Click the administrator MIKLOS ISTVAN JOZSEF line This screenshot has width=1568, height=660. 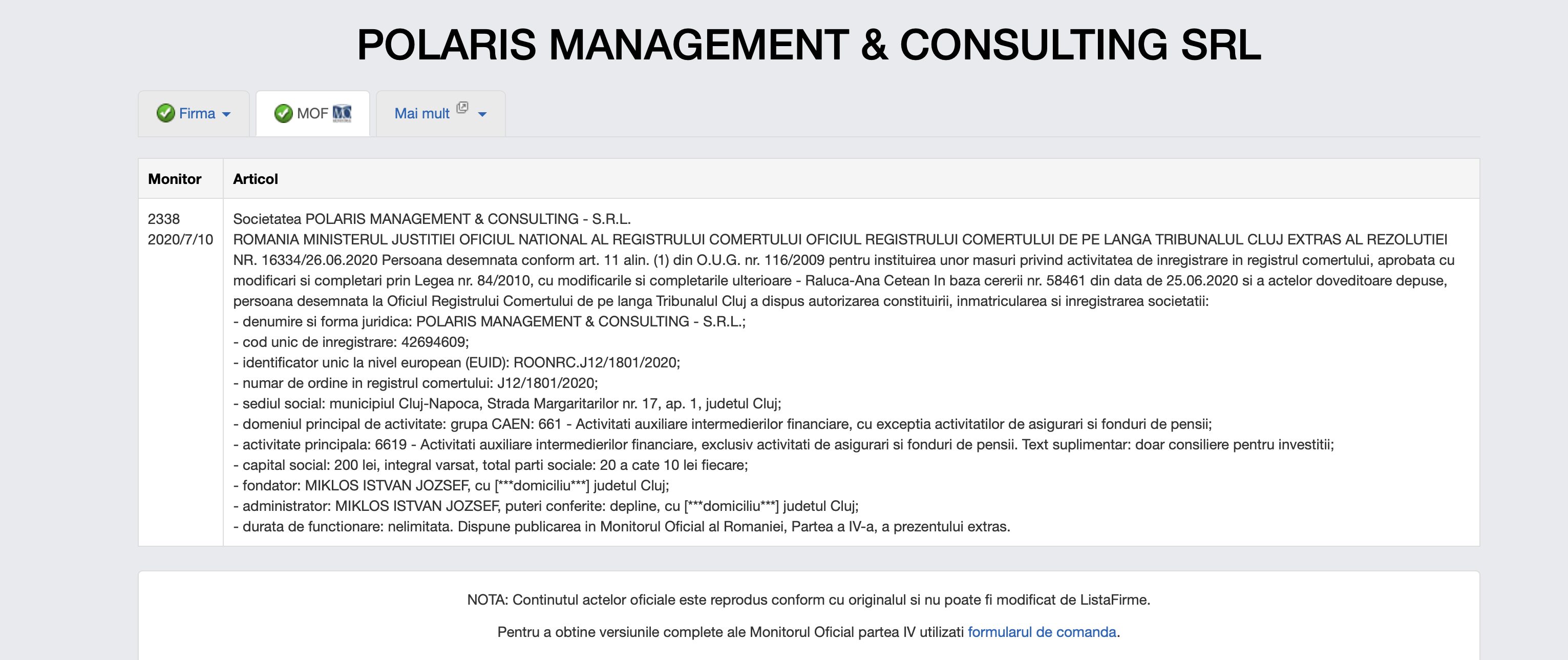point(545,506)
